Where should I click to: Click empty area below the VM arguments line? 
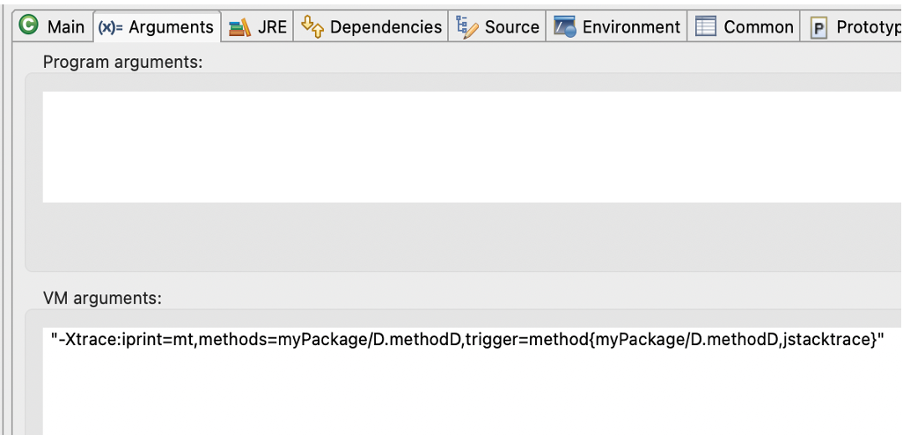coord(472,398)
